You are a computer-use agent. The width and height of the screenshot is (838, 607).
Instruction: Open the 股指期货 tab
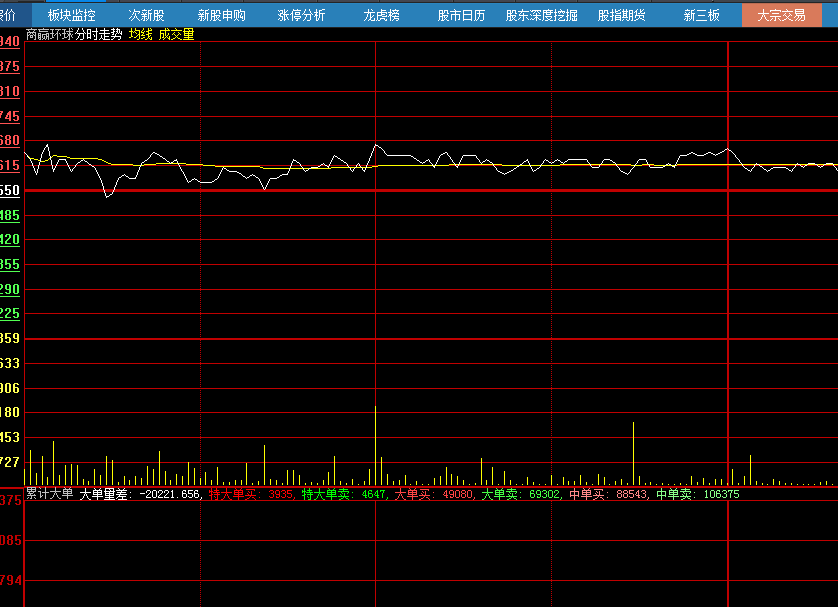coord(622,15)
